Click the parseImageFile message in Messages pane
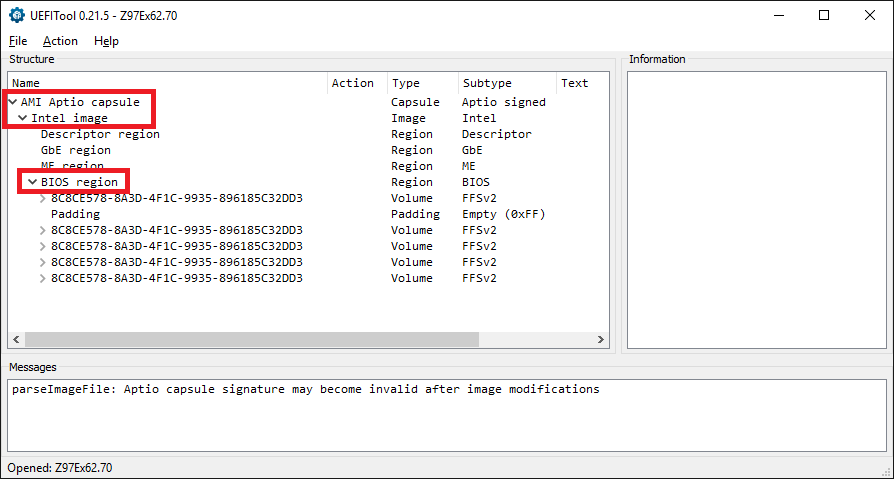This screenshot has height=479, width=894. (x=306, y=389)
